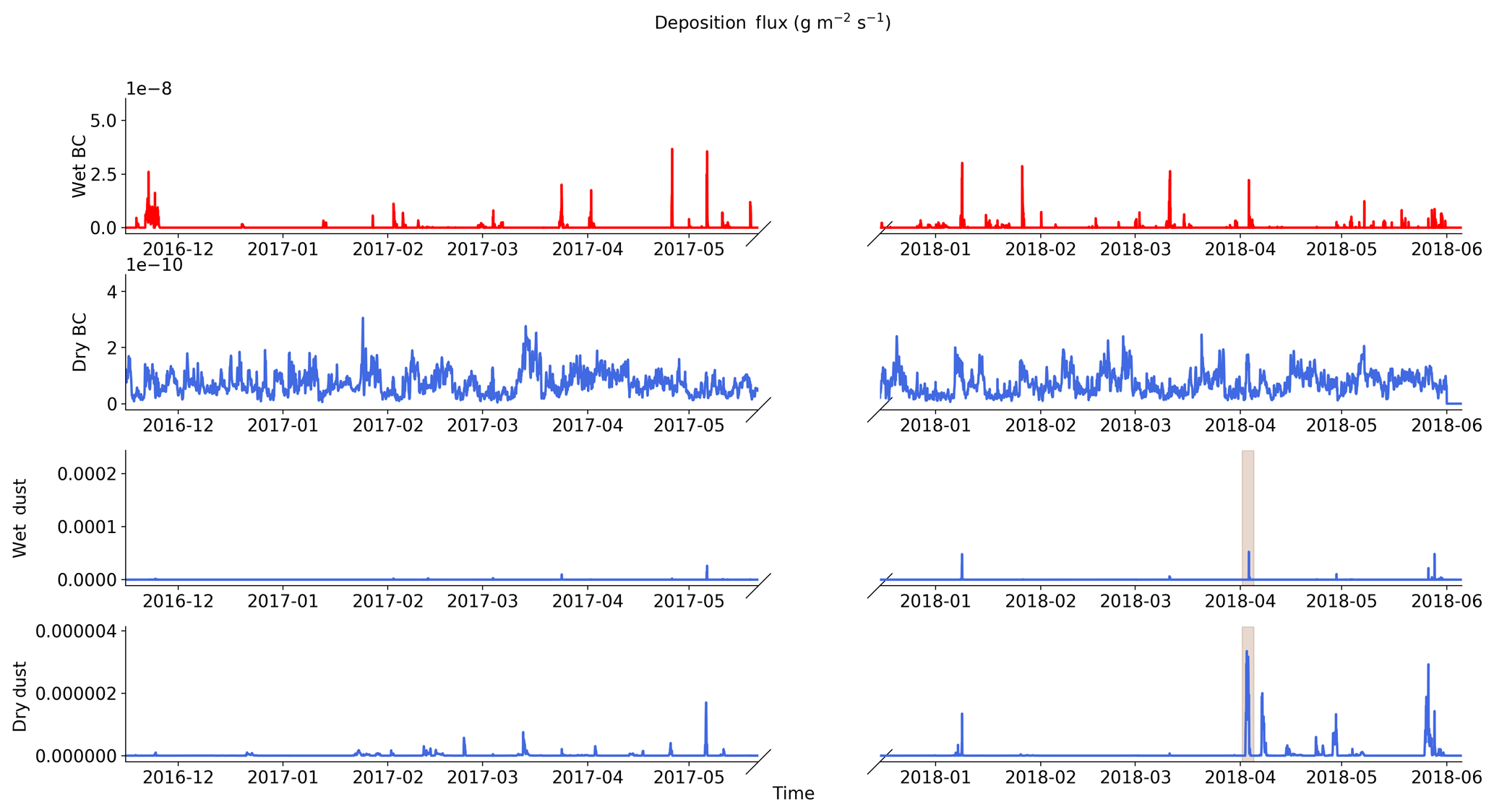1494x812 pixels.
Task: Click the 0.000004 tick on Dry dust axis
Action: 75,631
